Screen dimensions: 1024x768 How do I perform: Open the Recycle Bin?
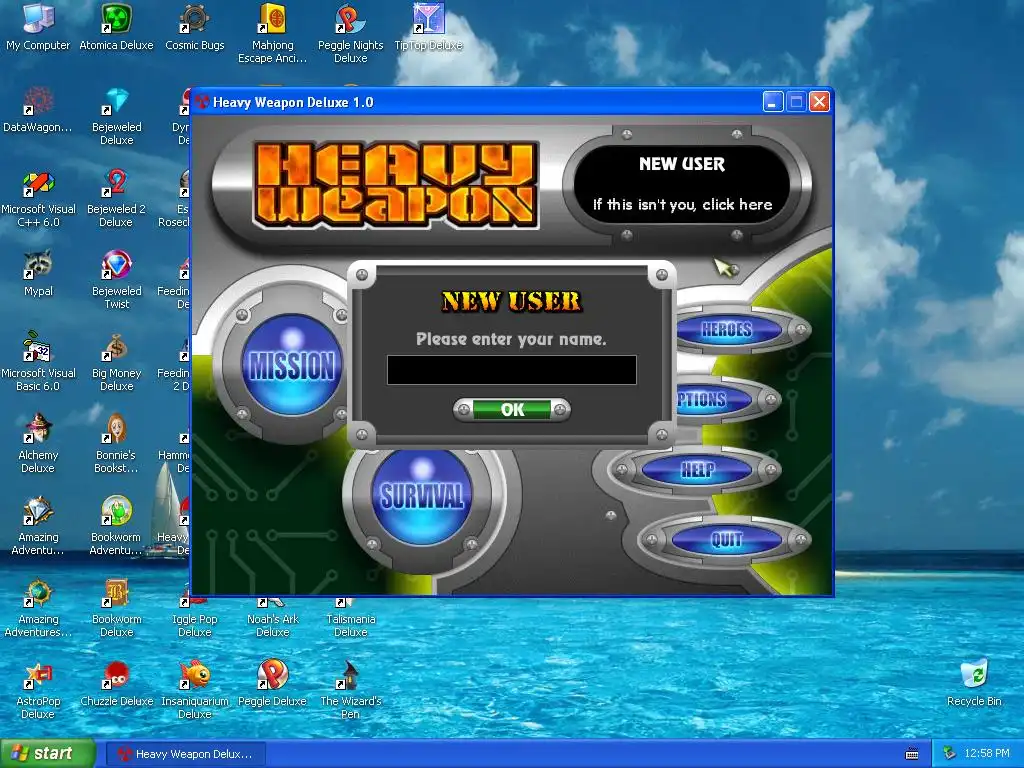(974, 684)
